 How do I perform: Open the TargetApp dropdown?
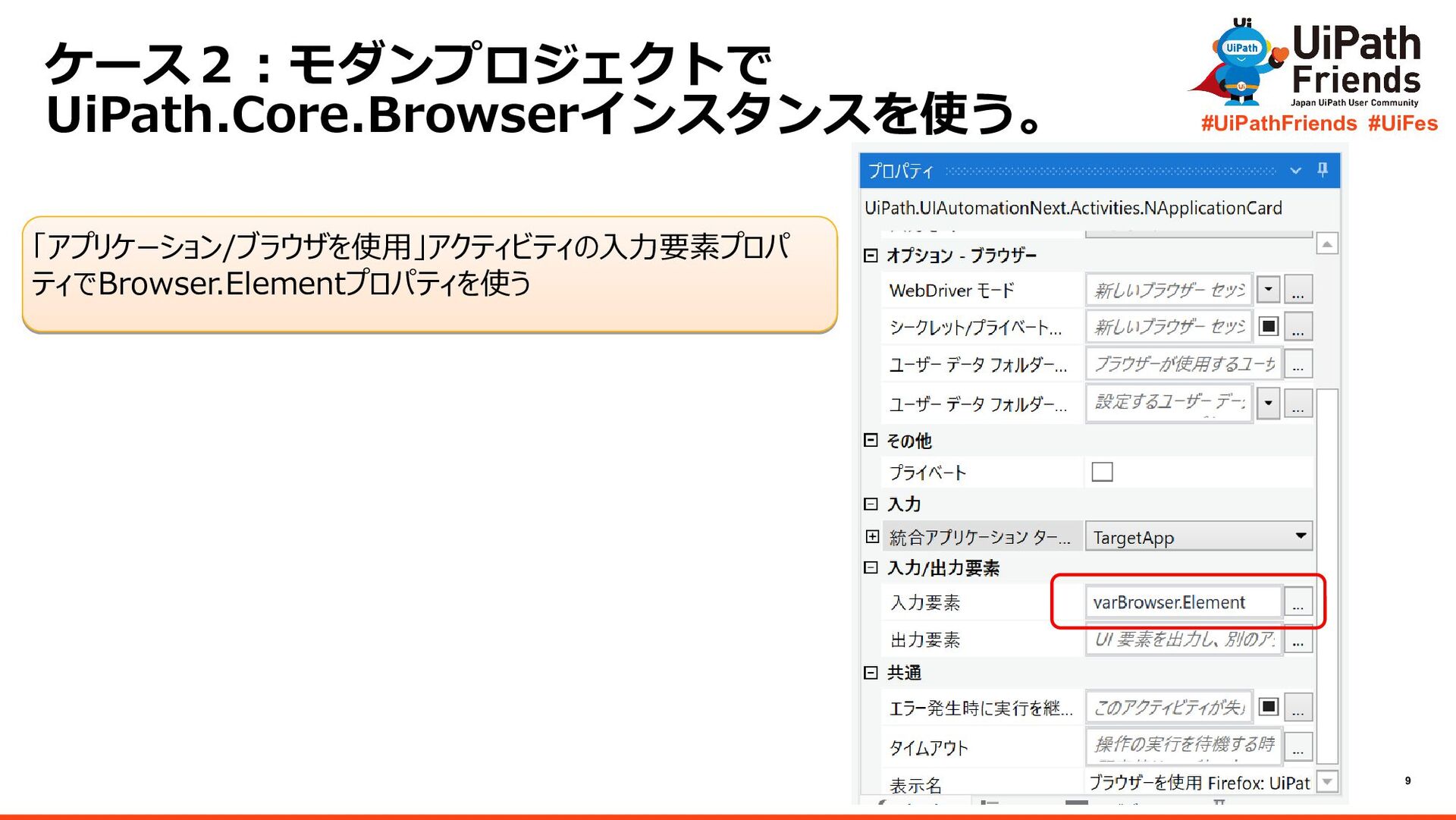click(x=1199, y=536)
